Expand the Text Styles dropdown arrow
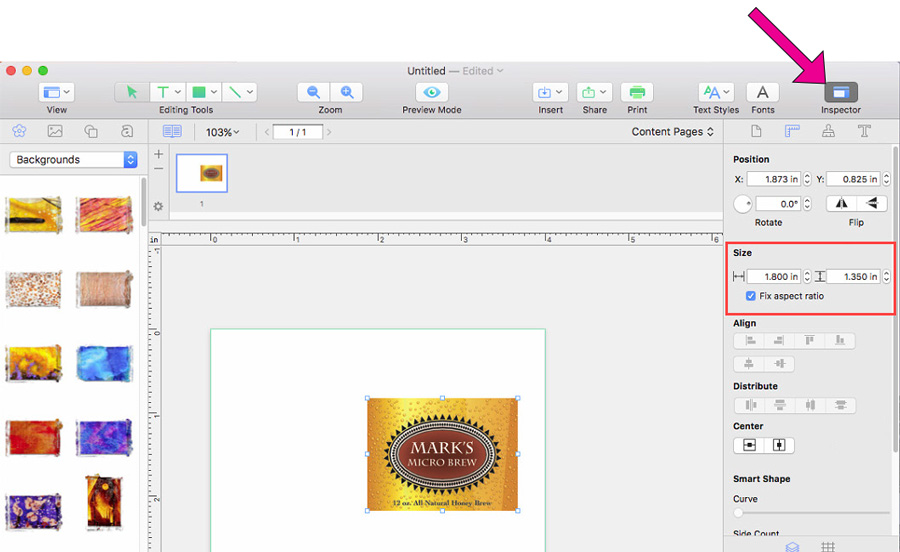The width and height of the screenshot is (900, 552). tap(726, 92)
